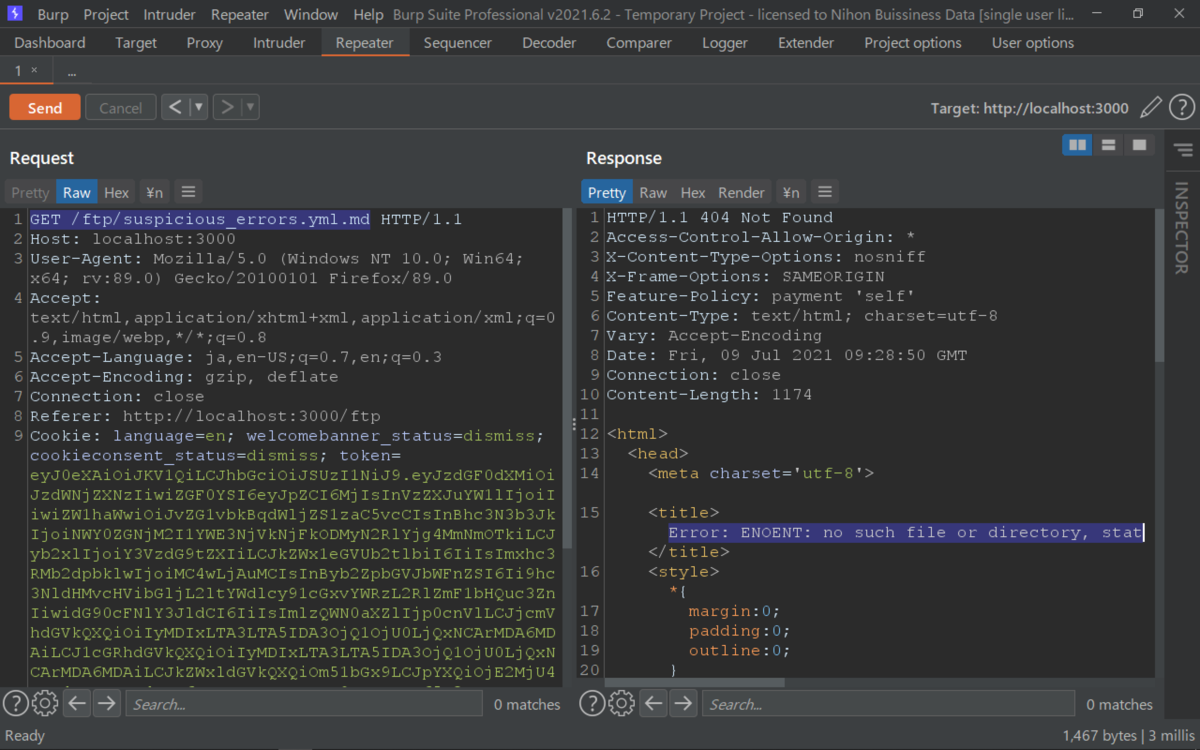Image resolution: width=1200 pixels, height=750 pixels.
Task: Expand forward history dropdown arrow
Action: point(250,107)
